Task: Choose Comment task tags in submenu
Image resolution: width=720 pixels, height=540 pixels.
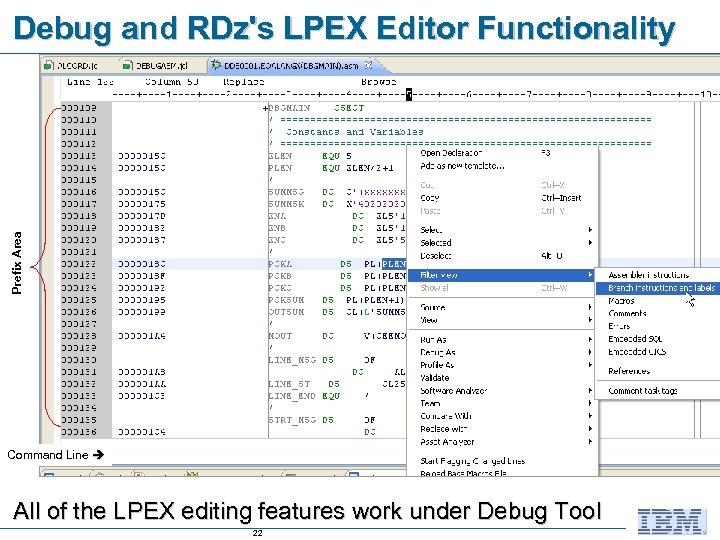Action: 642,391
